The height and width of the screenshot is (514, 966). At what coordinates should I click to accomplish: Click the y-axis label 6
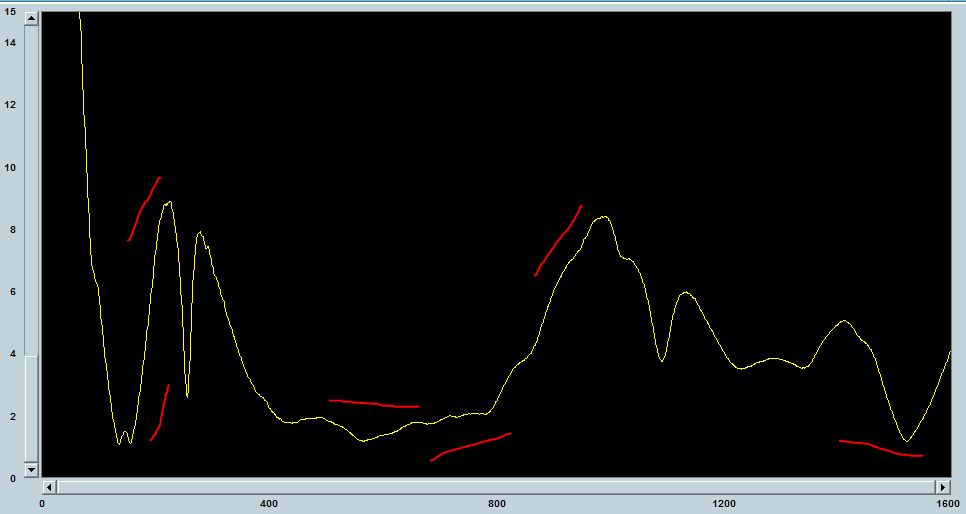coord(11,292)
